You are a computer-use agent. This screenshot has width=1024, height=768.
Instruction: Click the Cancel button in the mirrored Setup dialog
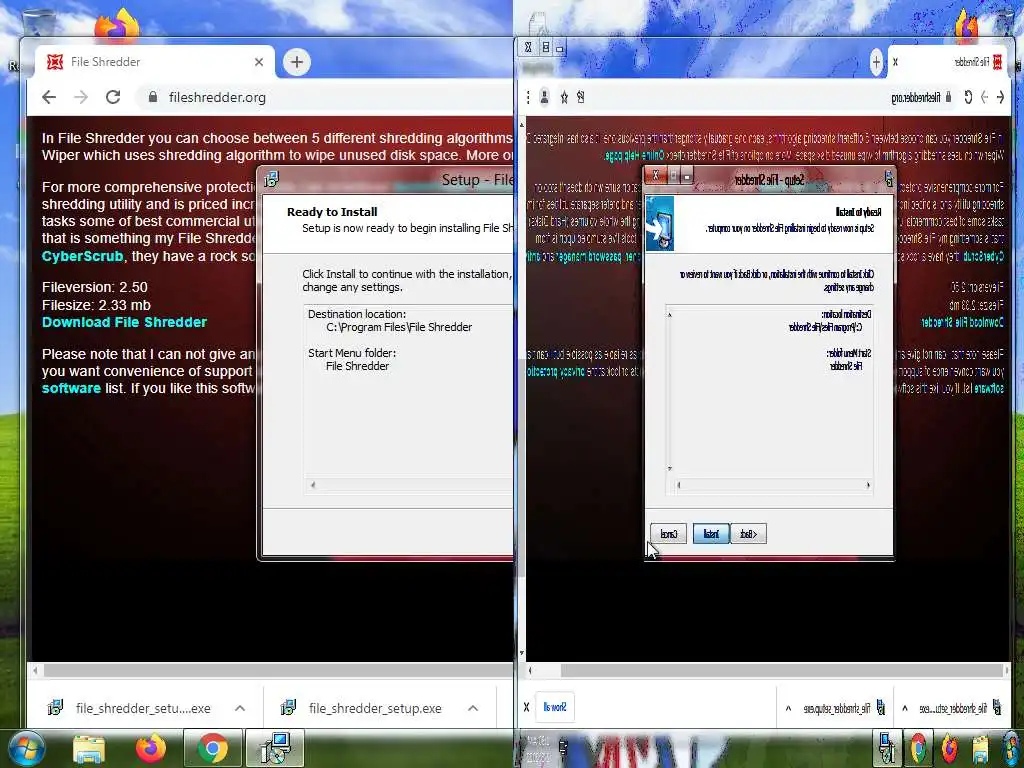click(669, 534)
